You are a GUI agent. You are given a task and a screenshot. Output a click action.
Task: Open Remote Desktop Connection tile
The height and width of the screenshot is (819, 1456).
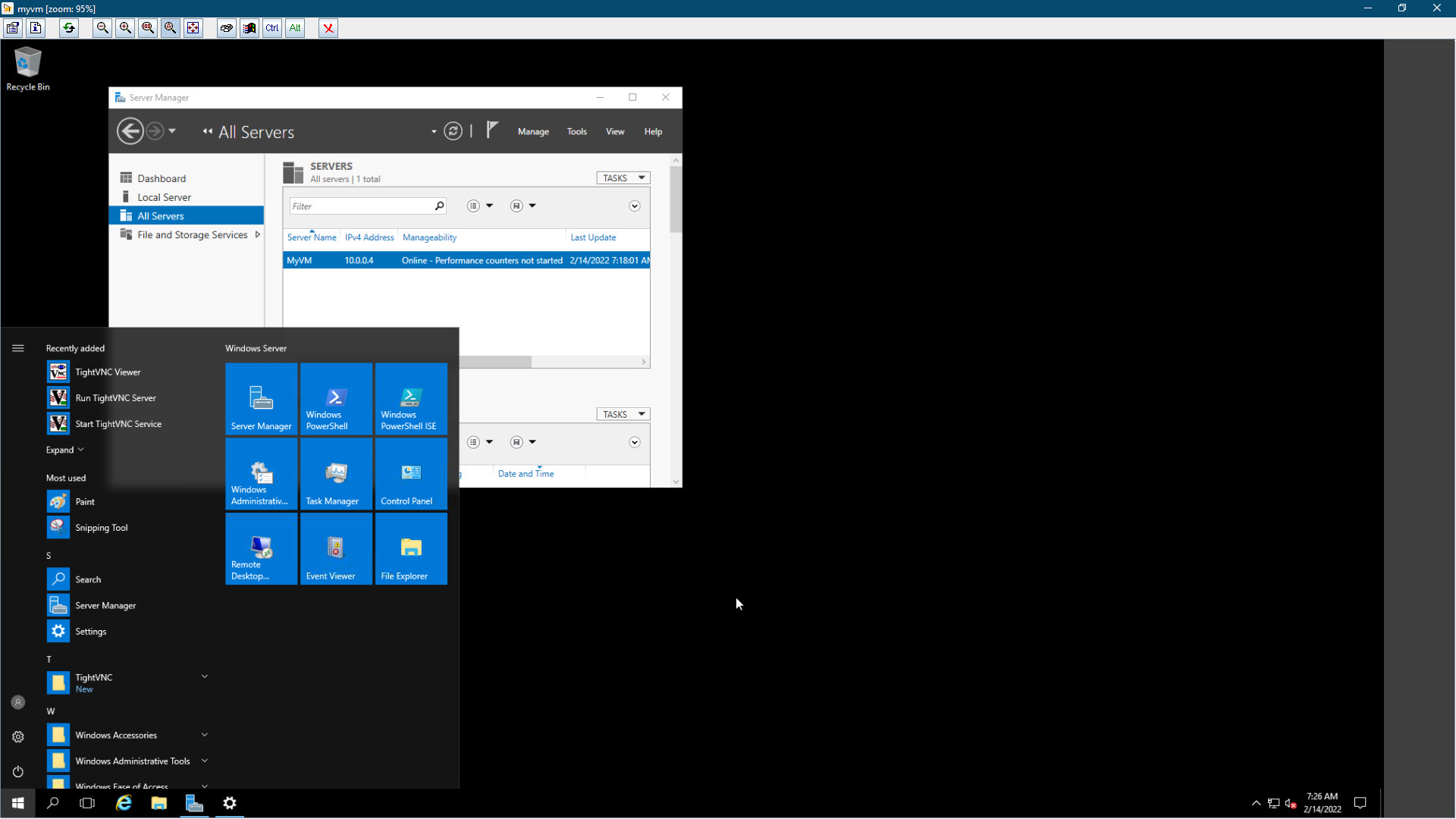(261, 549)
